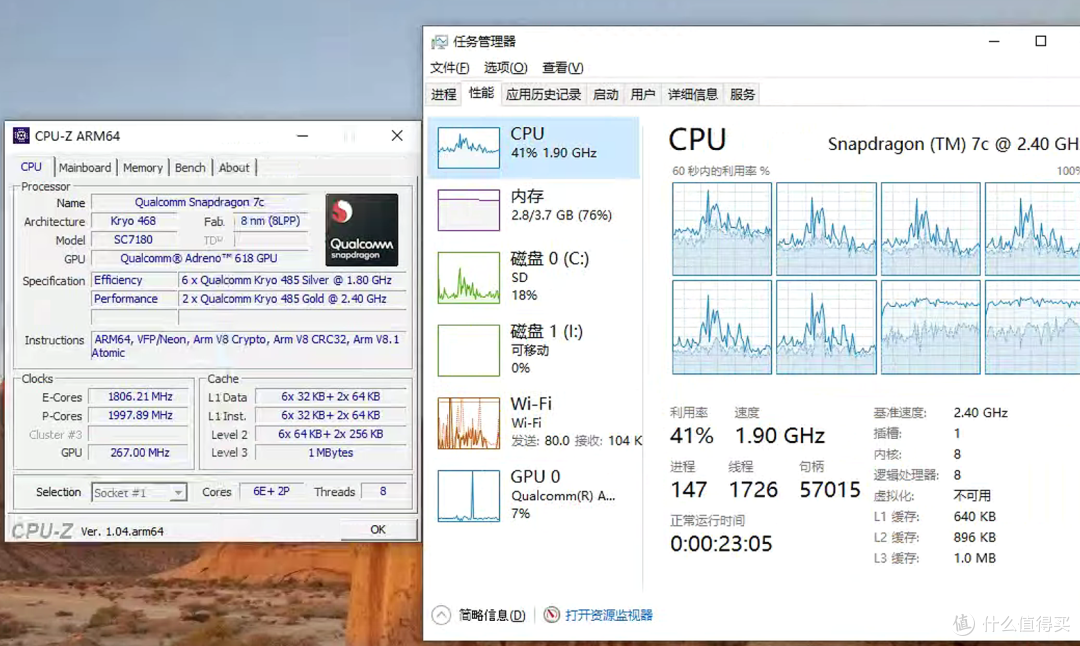This screenshot has height=646, width=1080.
Task: Click the Adreno 618 GPU field
Action: [x=199, y=258]
